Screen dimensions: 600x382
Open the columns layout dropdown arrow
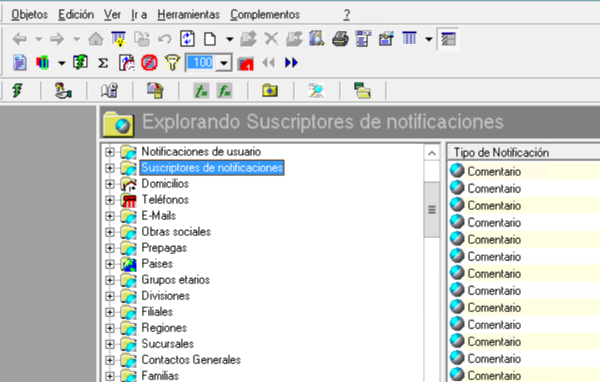click(429, 39)
